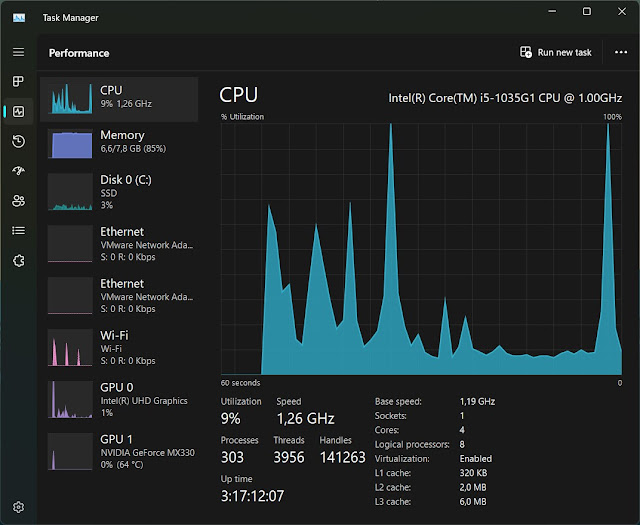Open the three-dot more options menu
640x525 pixels.
point(621,52)
